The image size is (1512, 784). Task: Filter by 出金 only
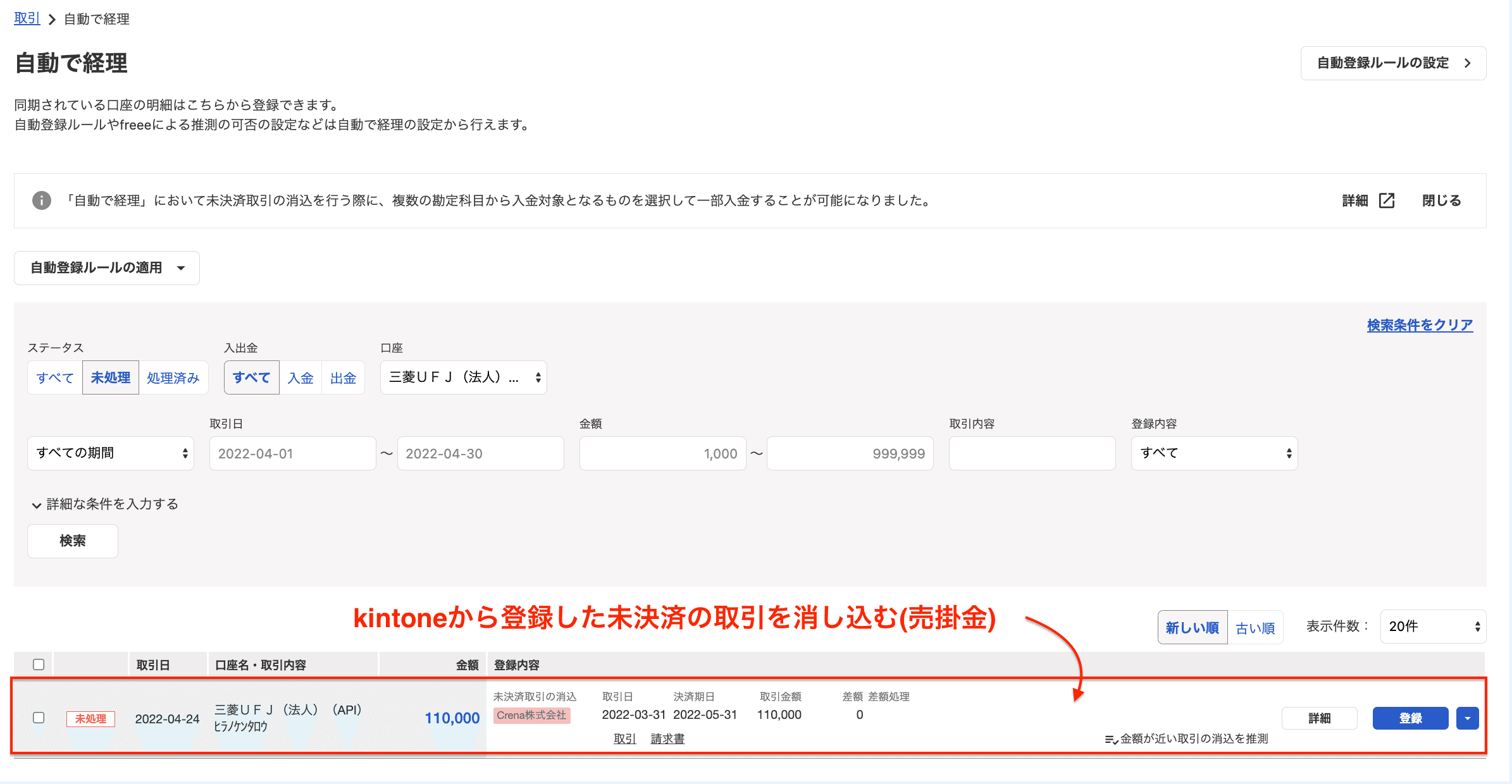click(x=344, y=377)
